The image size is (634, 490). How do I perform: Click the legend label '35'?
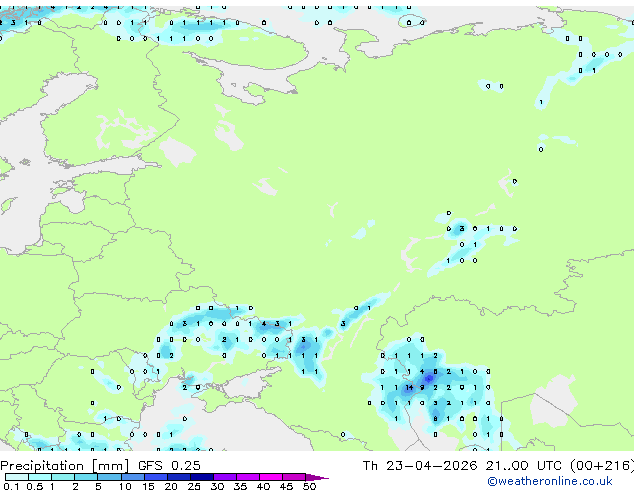click(240, 486)
